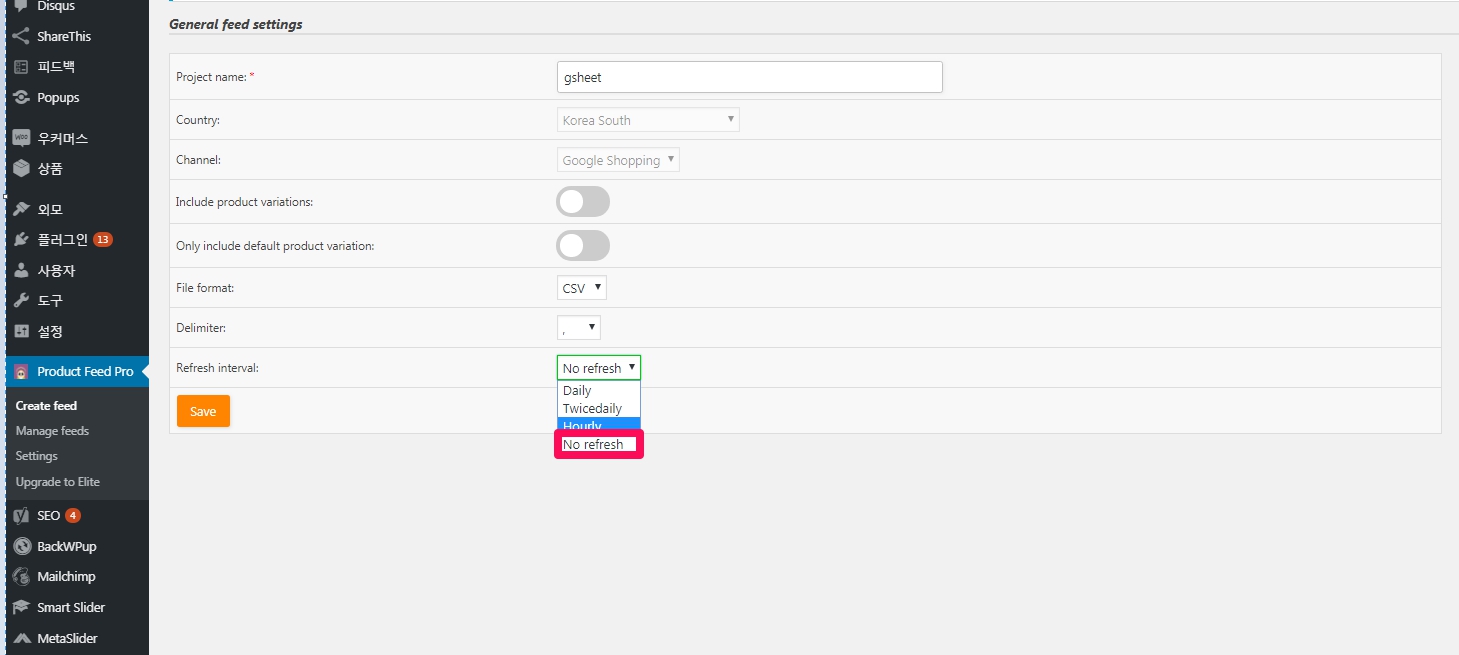Click the ShareThis sidebar icon
This screenshot has height=655, width=1459.
pos(21,36)
